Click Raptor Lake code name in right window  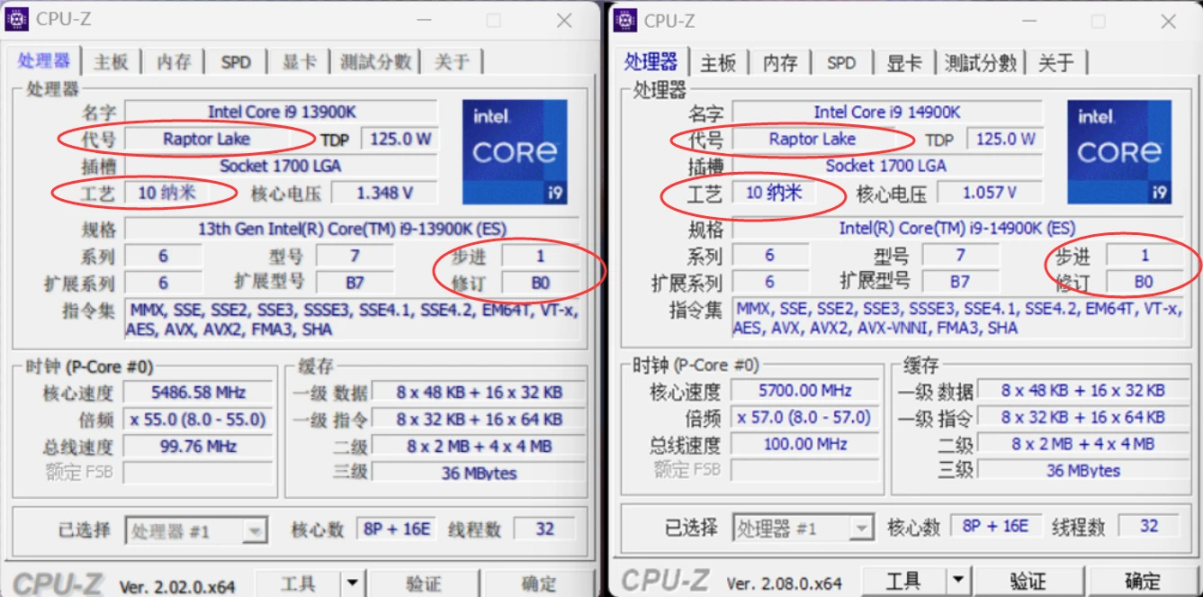click(x=812, y=139)
